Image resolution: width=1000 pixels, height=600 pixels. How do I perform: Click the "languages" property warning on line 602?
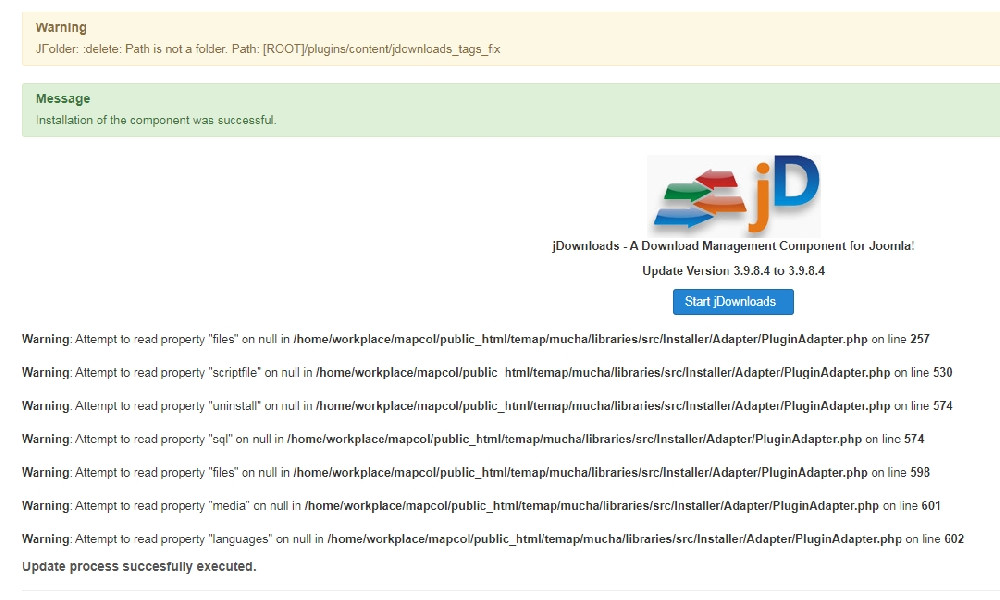492,539
